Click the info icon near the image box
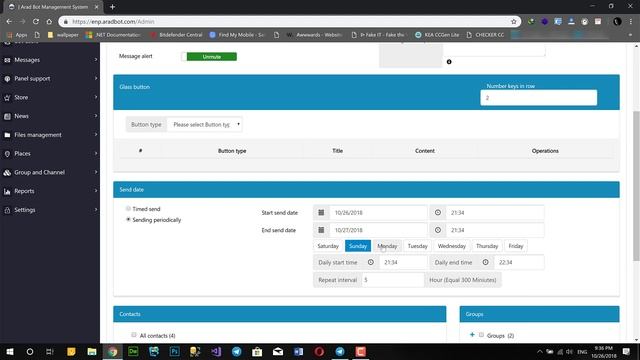Screen dimensions: 640x360 [449, 62]
